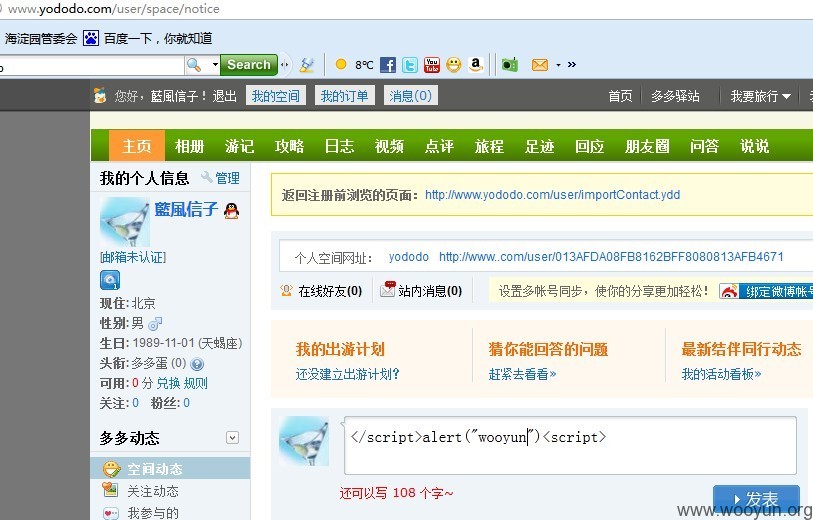Open the YouTube toolbar icon
This screenshot has height=520, width=813.
[x=432, y=65]
